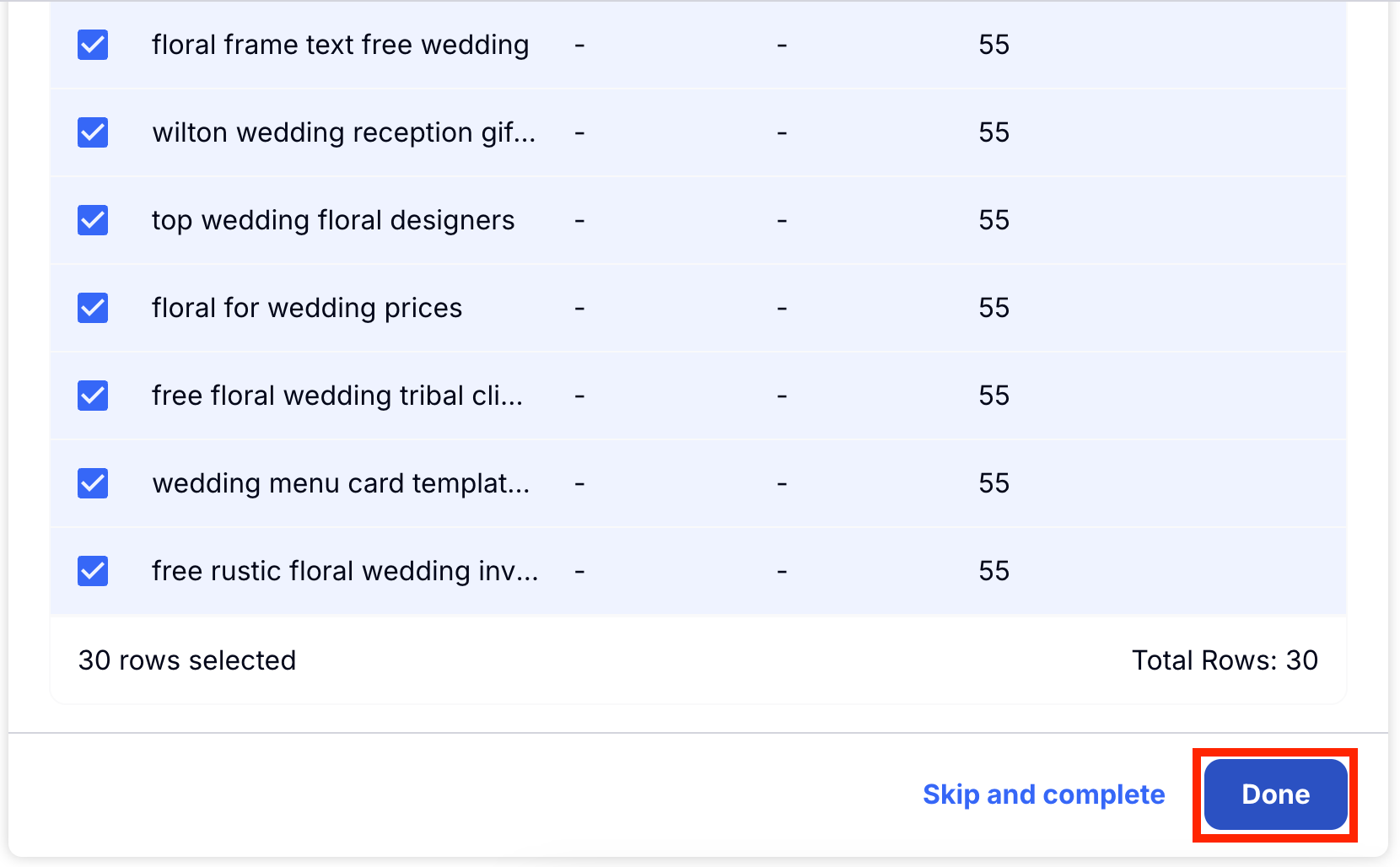Click 55 value in 'floral for wedding prices' row
The height and width of the screenshot is (867, 1400).
[993, 308]
